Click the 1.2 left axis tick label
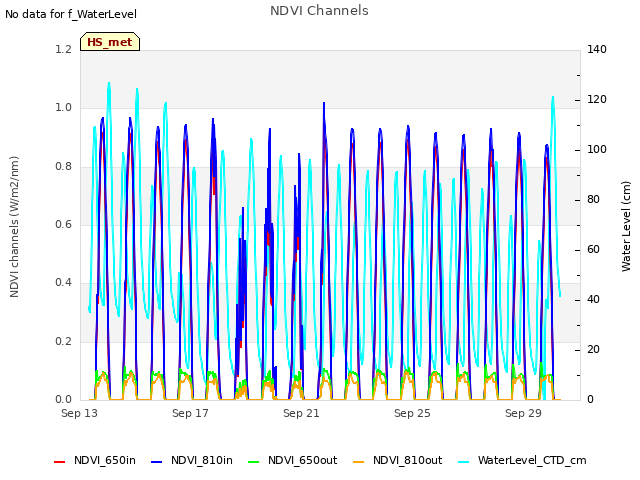Image resolution: width=640 pixels, height=480 pixels. click(x=64, y=49)
